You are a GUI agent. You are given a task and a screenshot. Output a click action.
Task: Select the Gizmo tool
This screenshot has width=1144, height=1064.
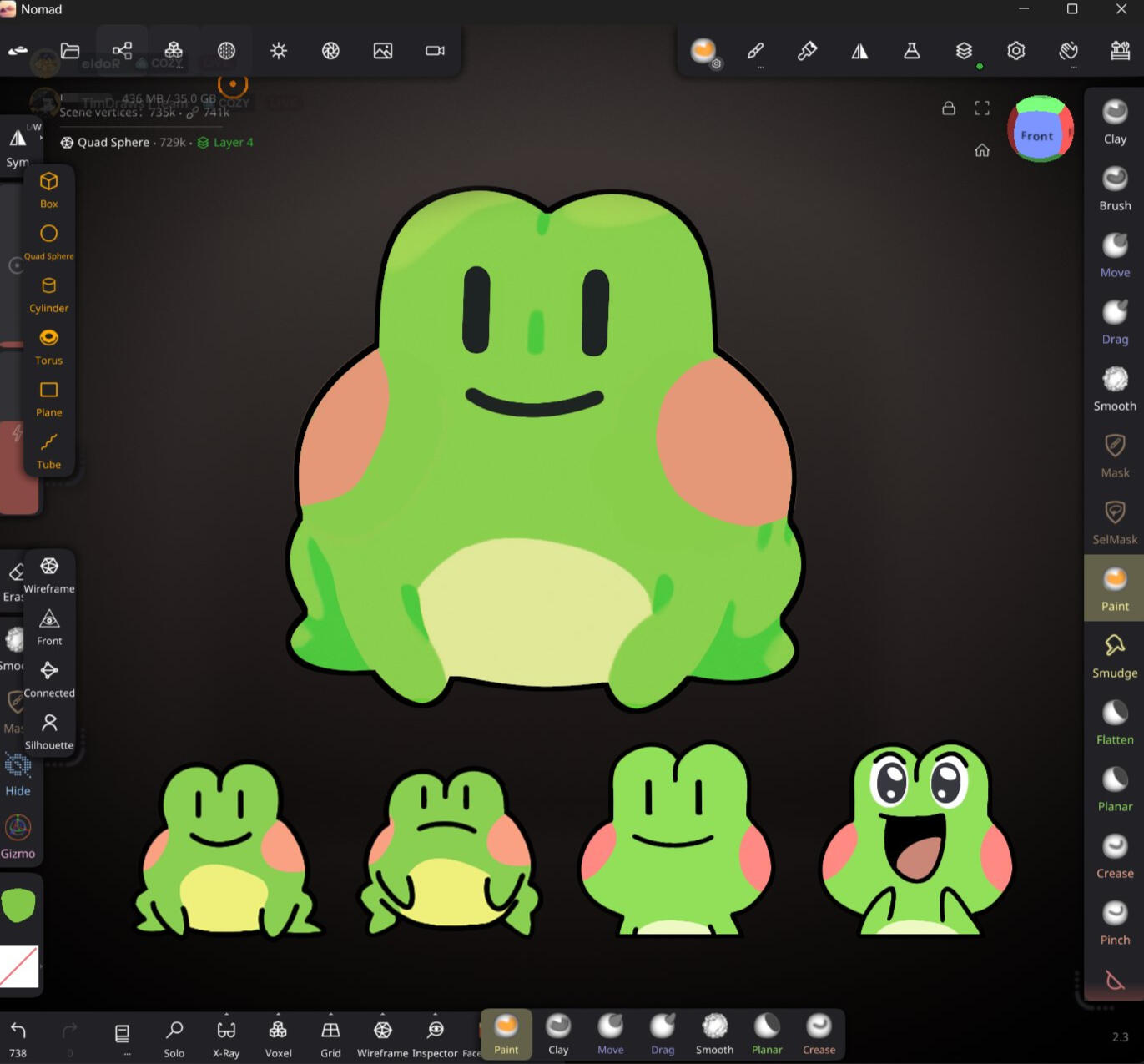pos(18,836)
